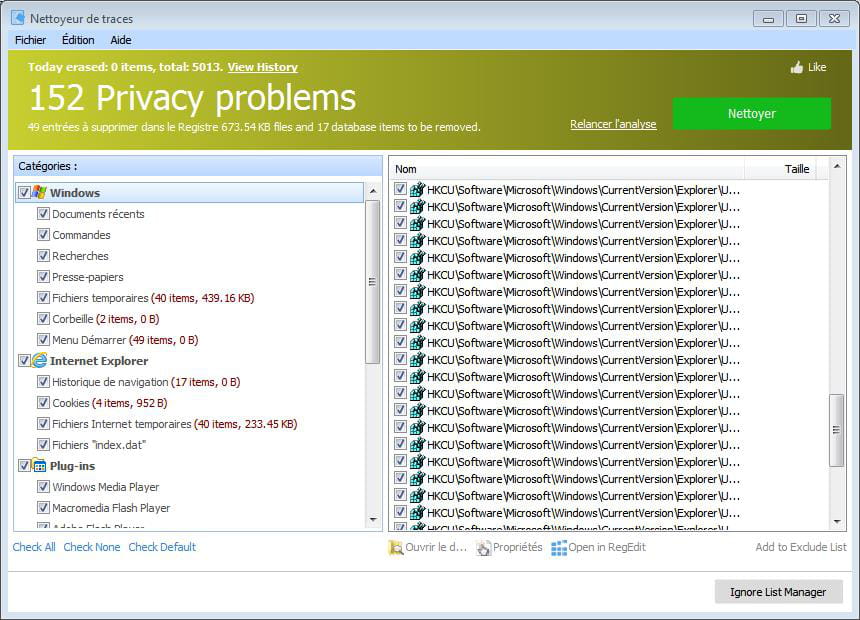Screen dimensions: 860x620
Task: Click the Ouvrir le dossier folder icon
Action: point(396,547)
